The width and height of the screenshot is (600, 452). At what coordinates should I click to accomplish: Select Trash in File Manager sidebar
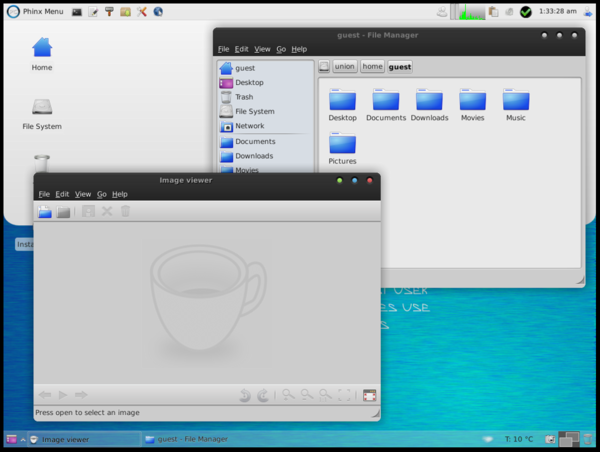pyautogui.click(x=243, y=97)
